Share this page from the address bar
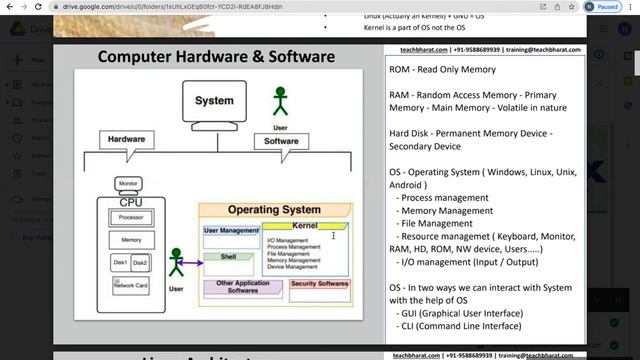 (557, 7)
